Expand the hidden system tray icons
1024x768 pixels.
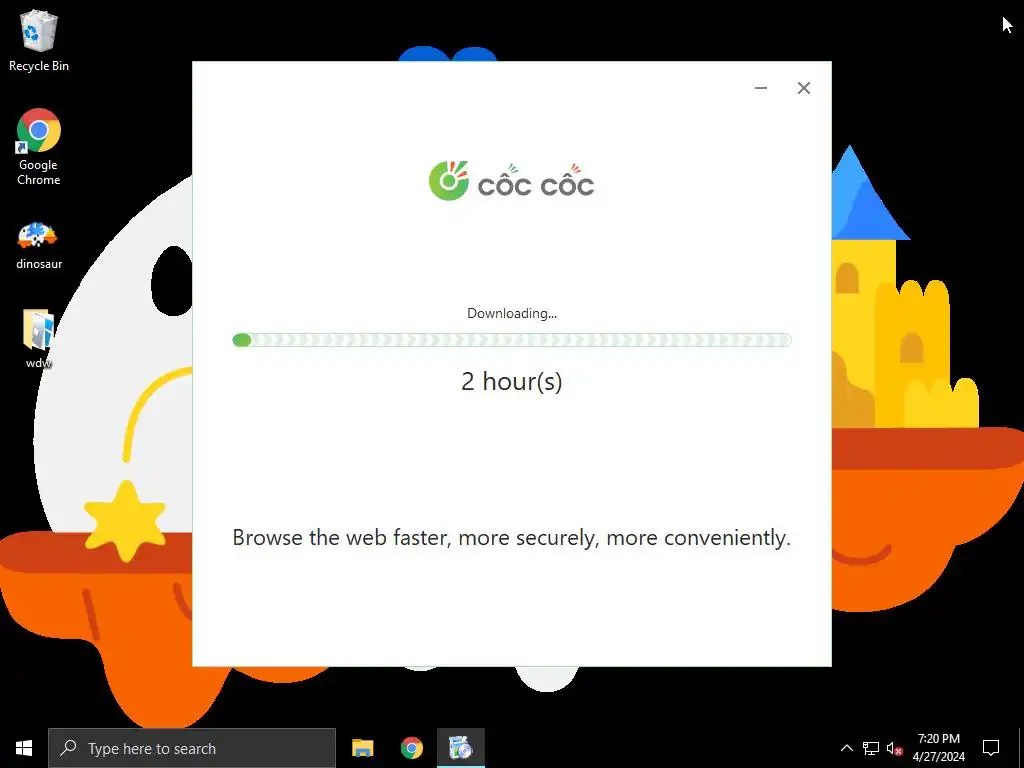[846, 748]
